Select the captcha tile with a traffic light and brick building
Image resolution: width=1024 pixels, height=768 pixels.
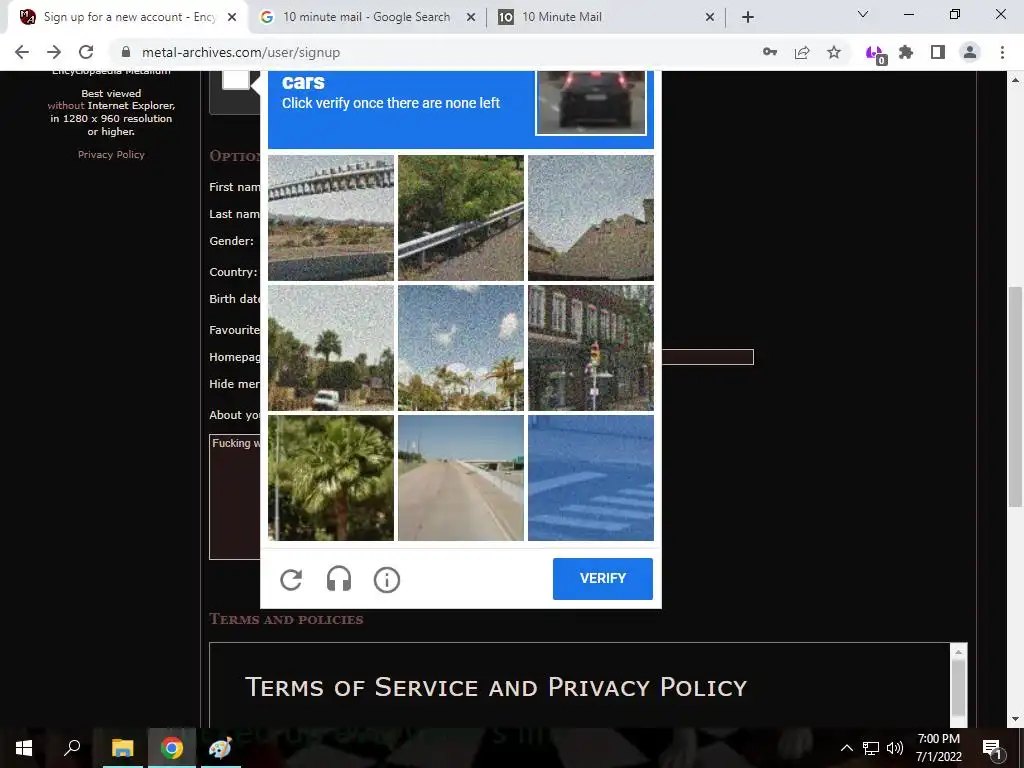point(591,347)
